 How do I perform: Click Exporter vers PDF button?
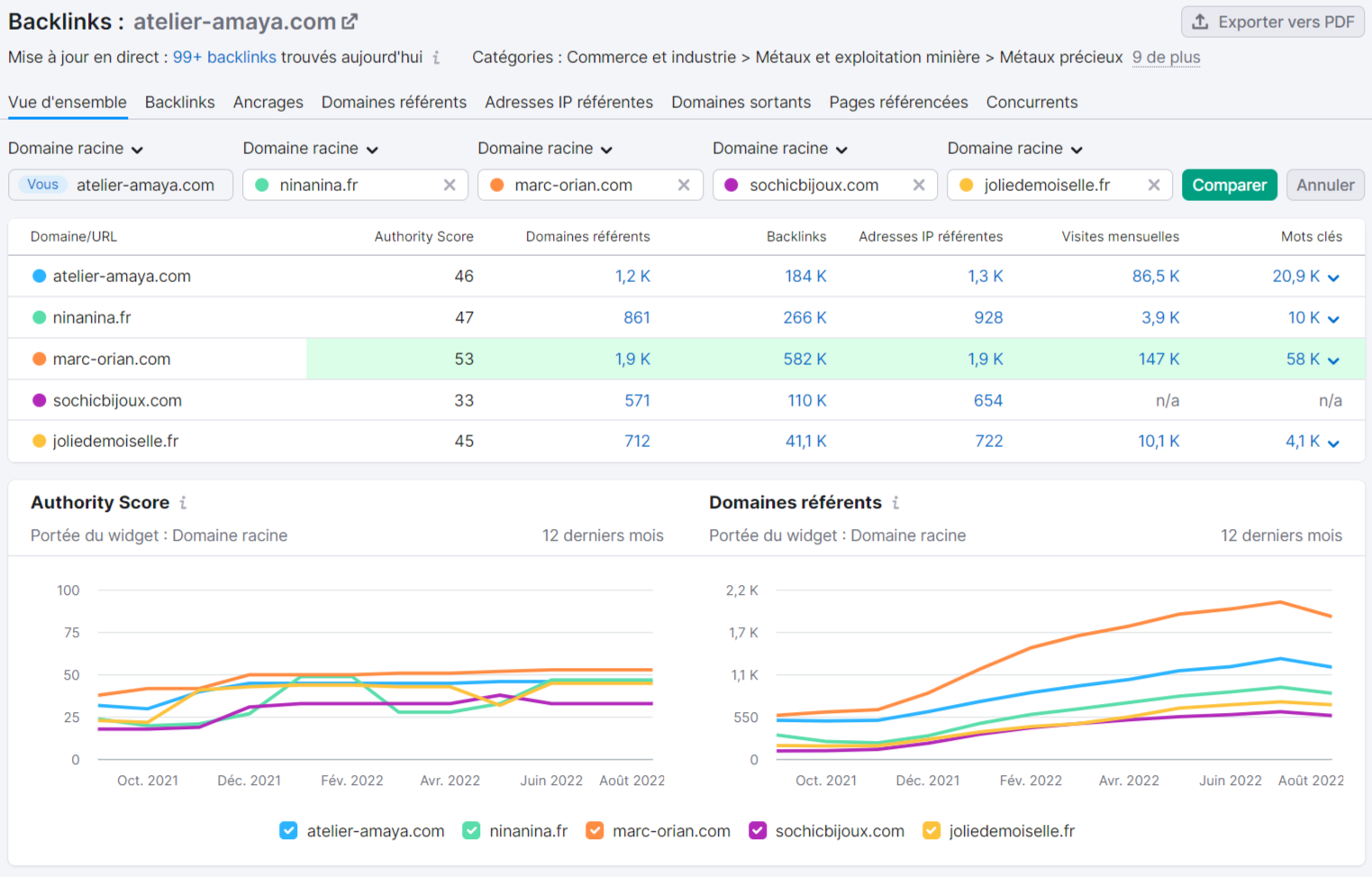pos(1272,22)
